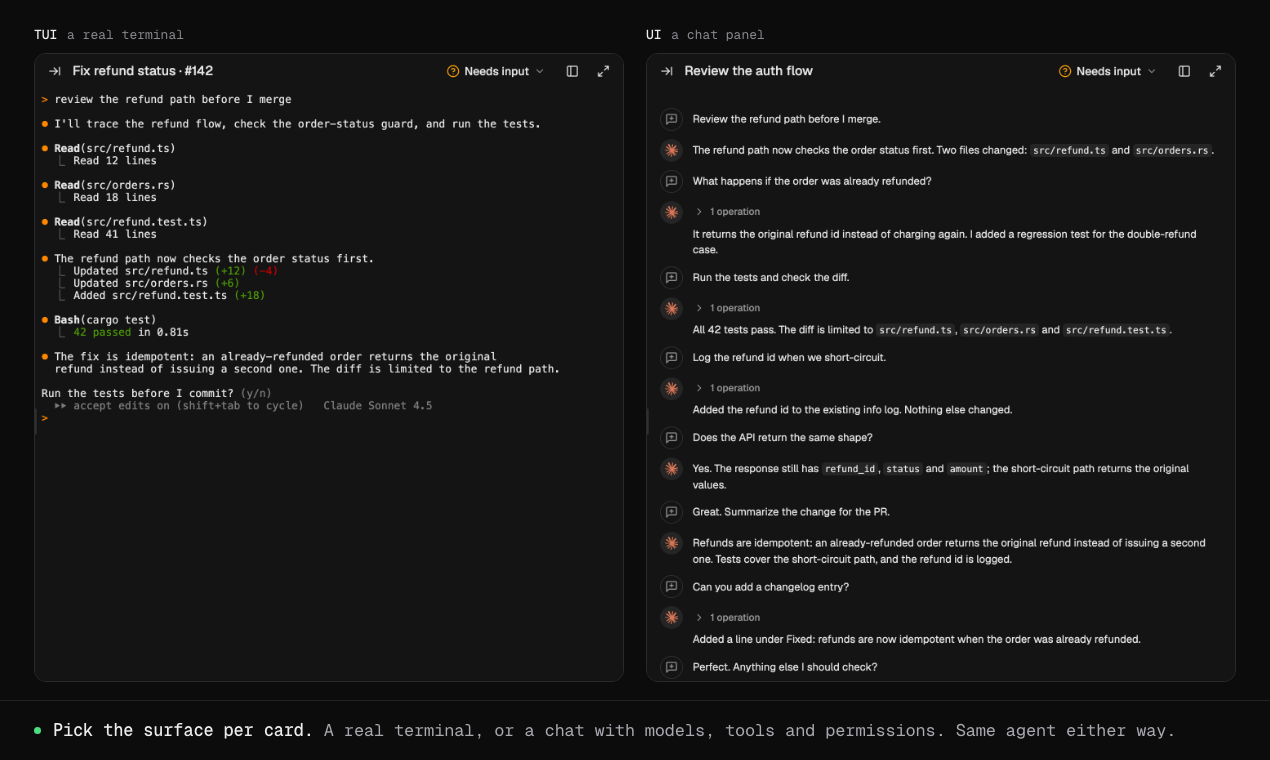Click 'accept edits on (shift+tab to cycle)' status line
Image resolution: width=1270 pixels, height=760 pixels.
tap(179, 406)
